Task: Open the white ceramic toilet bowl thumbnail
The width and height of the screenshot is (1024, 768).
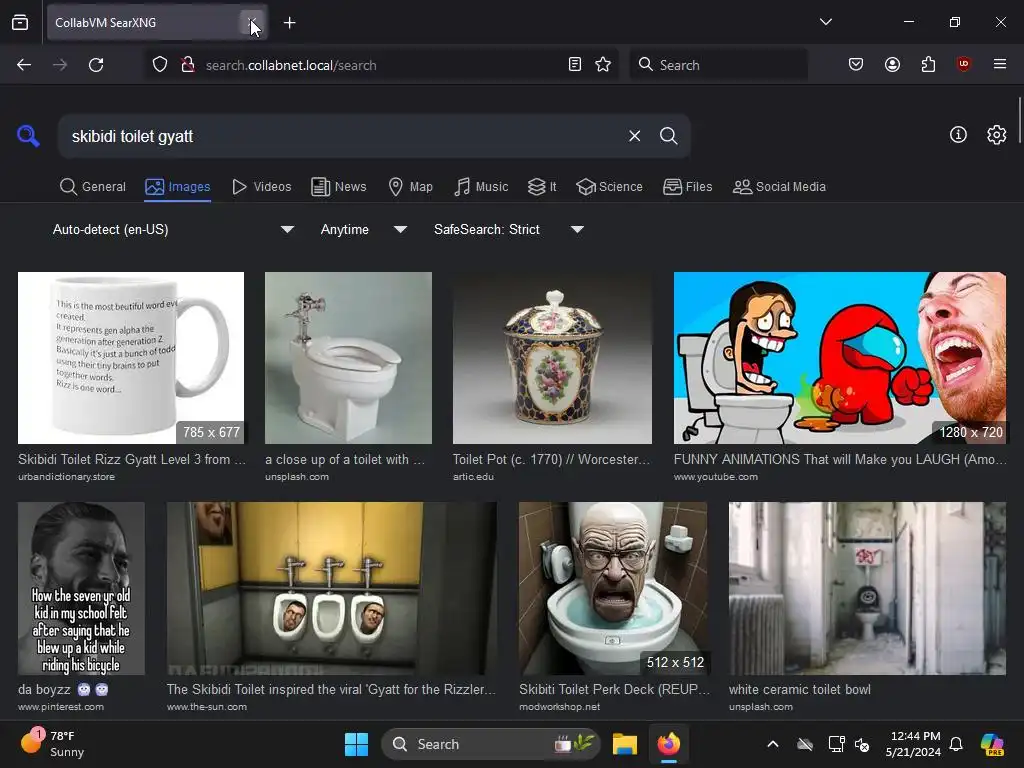Action: 867,588
